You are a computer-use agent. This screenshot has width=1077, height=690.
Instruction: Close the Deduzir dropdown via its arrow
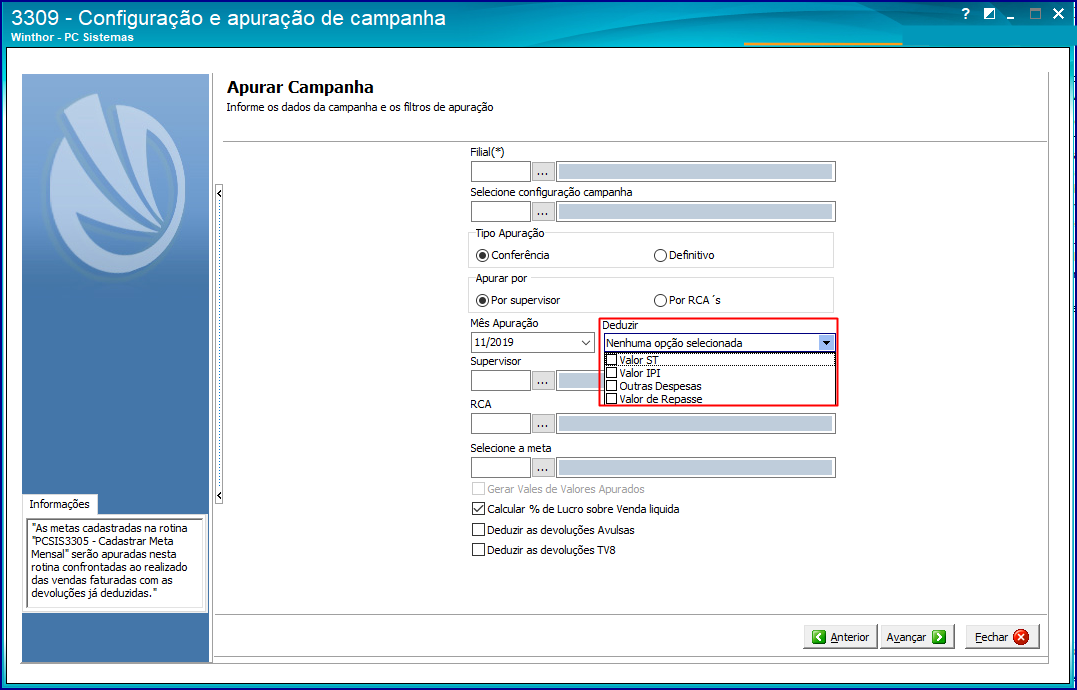[x=826, y=343]
